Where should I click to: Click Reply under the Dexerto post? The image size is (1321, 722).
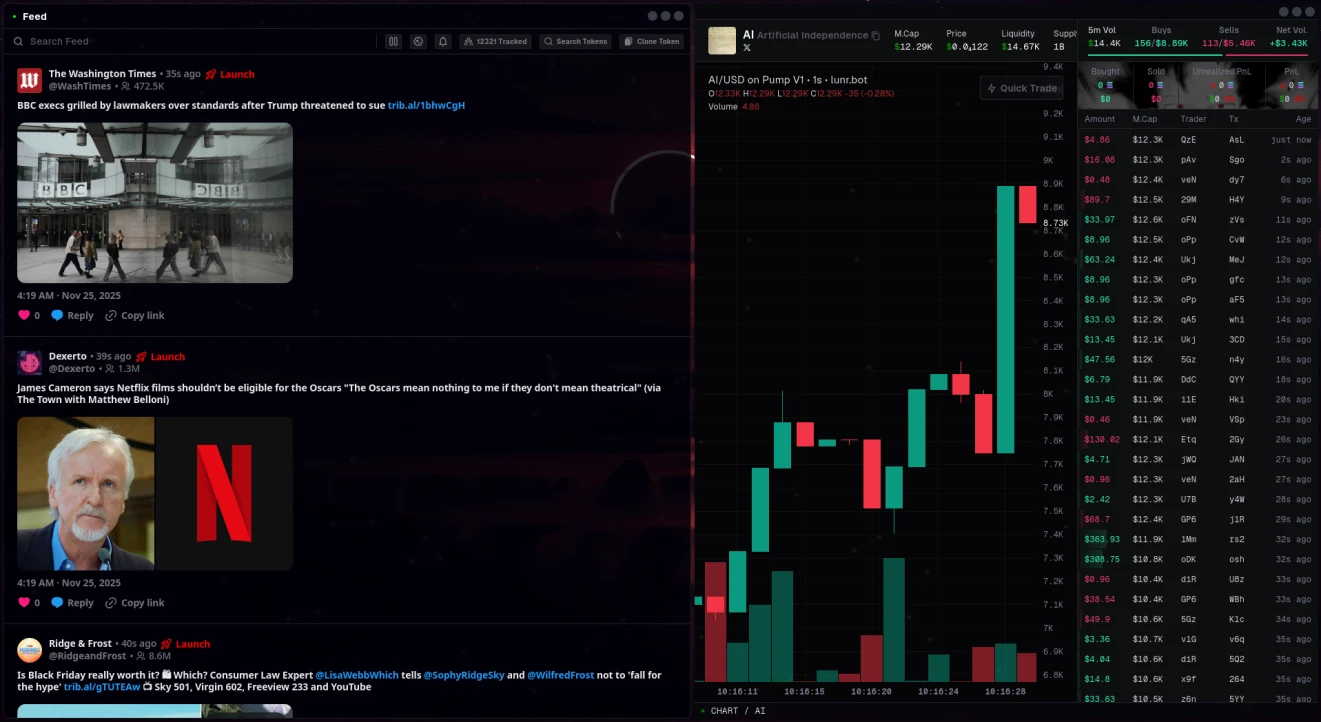pos(72,602)
